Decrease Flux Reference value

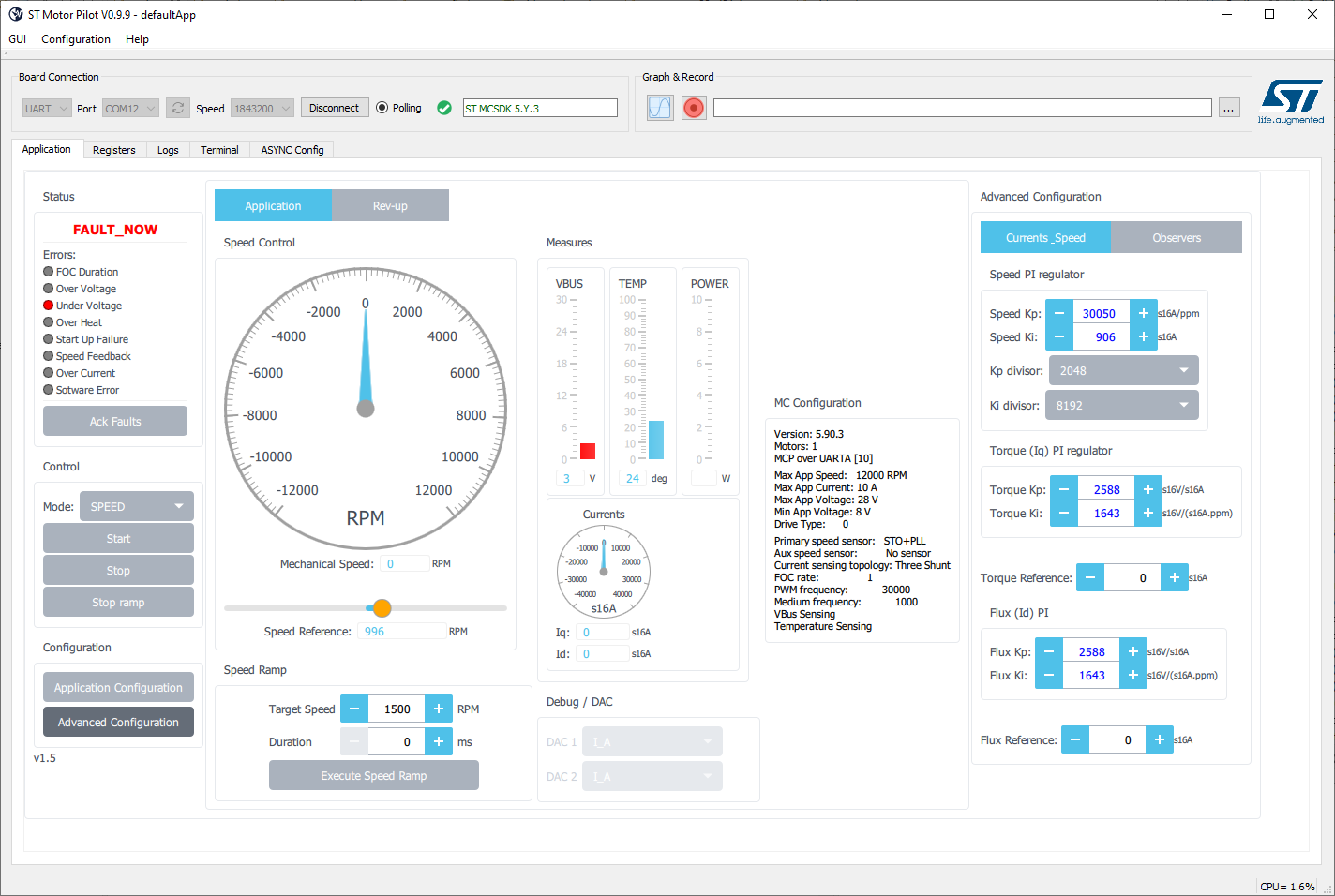1075,739
